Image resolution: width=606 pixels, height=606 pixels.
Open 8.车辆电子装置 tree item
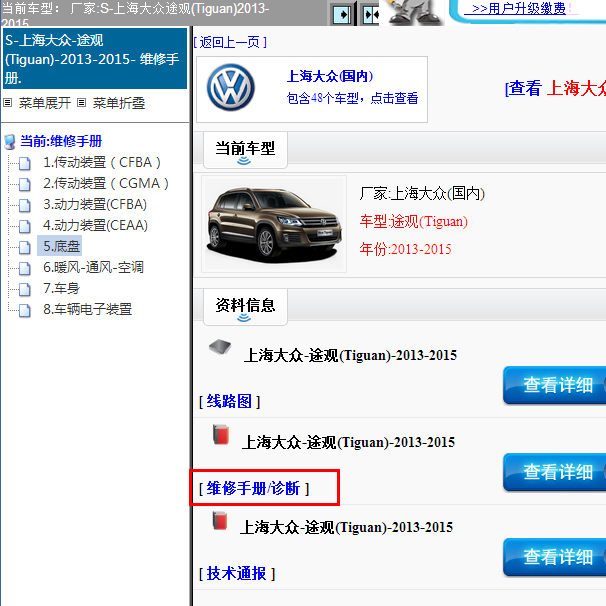(x=87, y=309)
